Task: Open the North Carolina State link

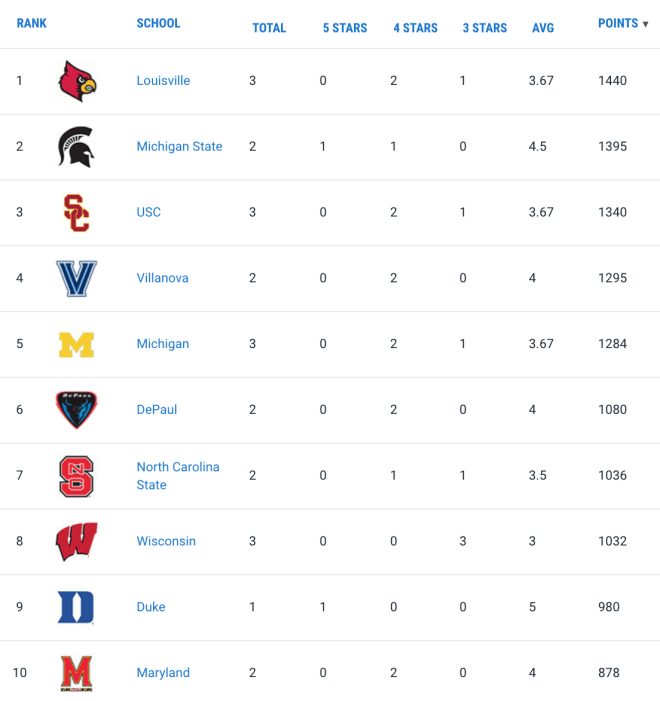Action: (178, 476)
